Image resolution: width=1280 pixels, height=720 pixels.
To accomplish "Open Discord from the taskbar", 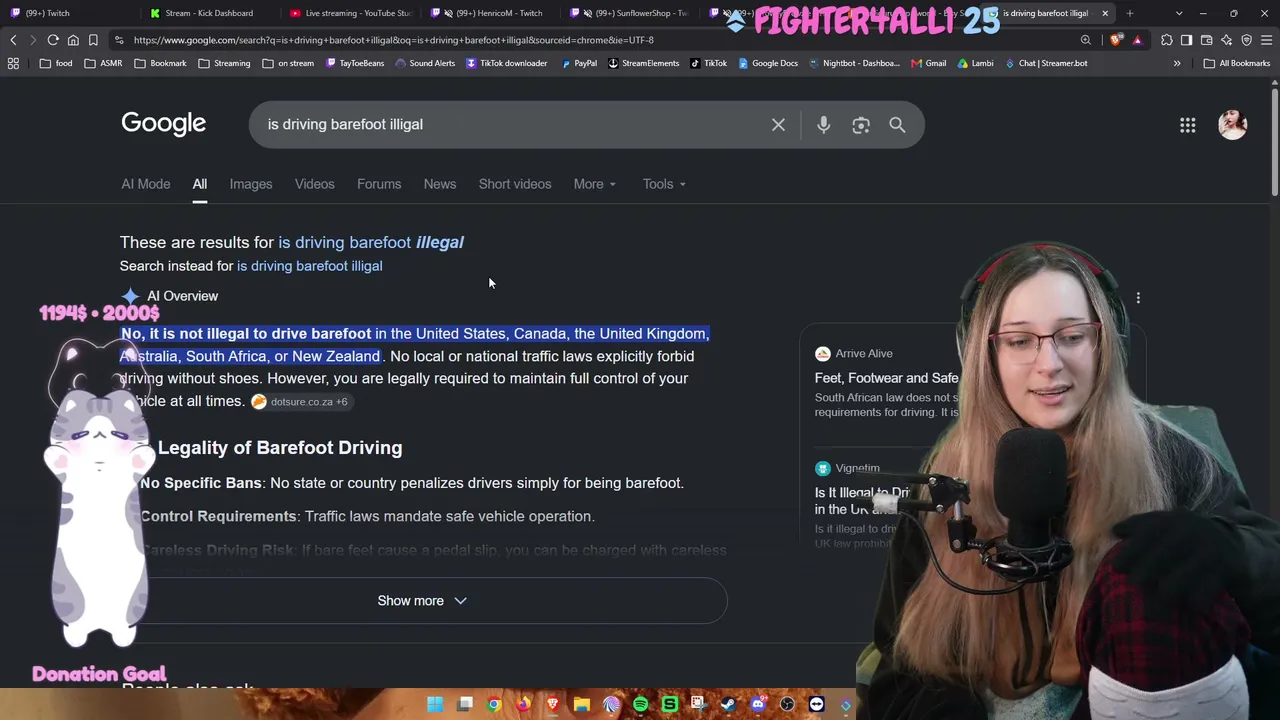I will tap(757, 705).
